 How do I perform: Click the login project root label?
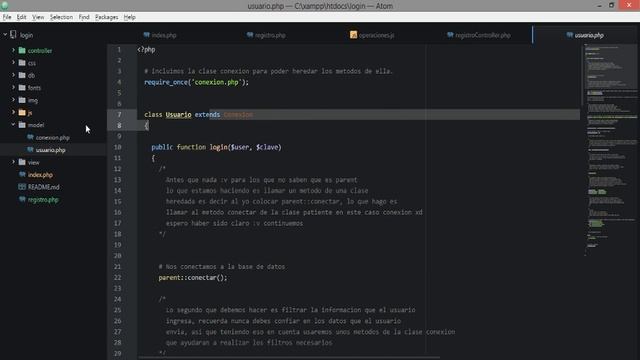click(26, 35)
